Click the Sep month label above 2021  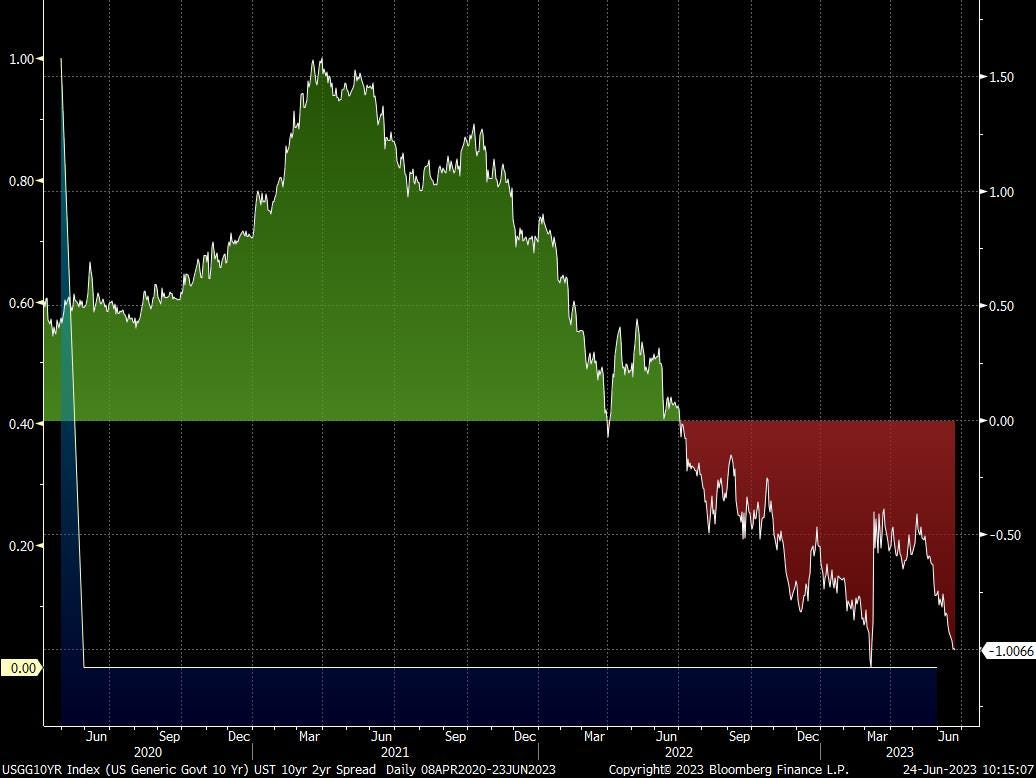[x=455, y=736]
